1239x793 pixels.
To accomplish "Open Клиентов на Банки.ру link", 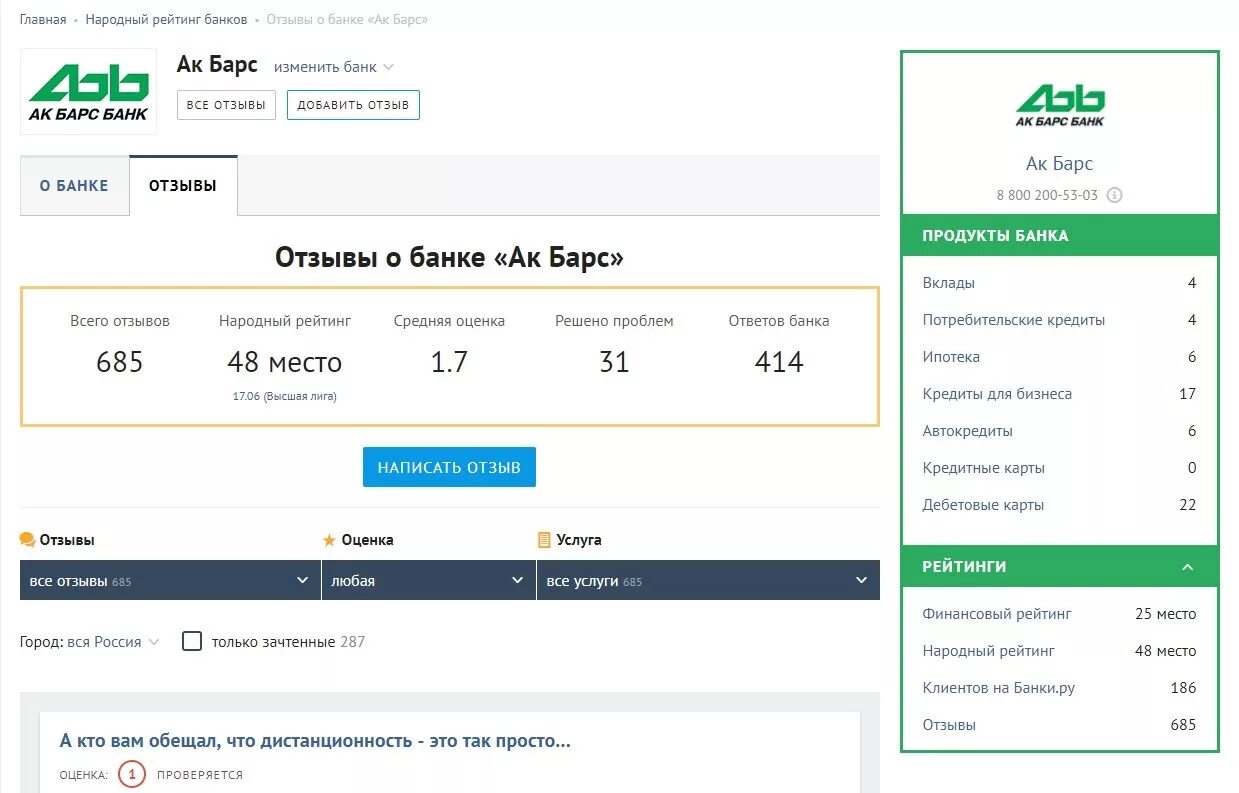I will (x=998, y=688).
